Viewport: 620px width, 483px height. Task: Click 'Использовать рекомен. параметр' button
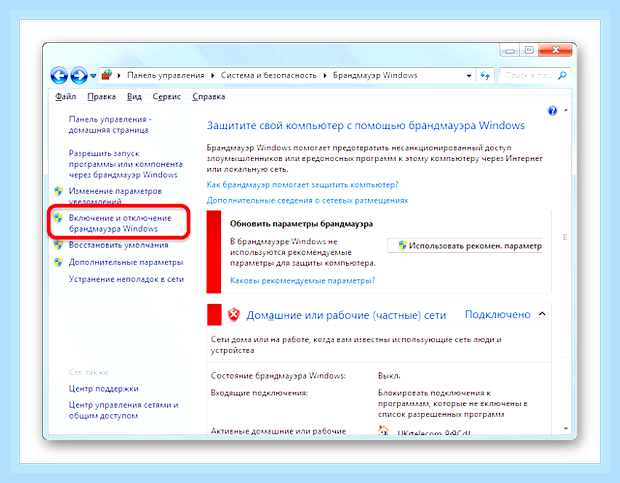point(465,245)
